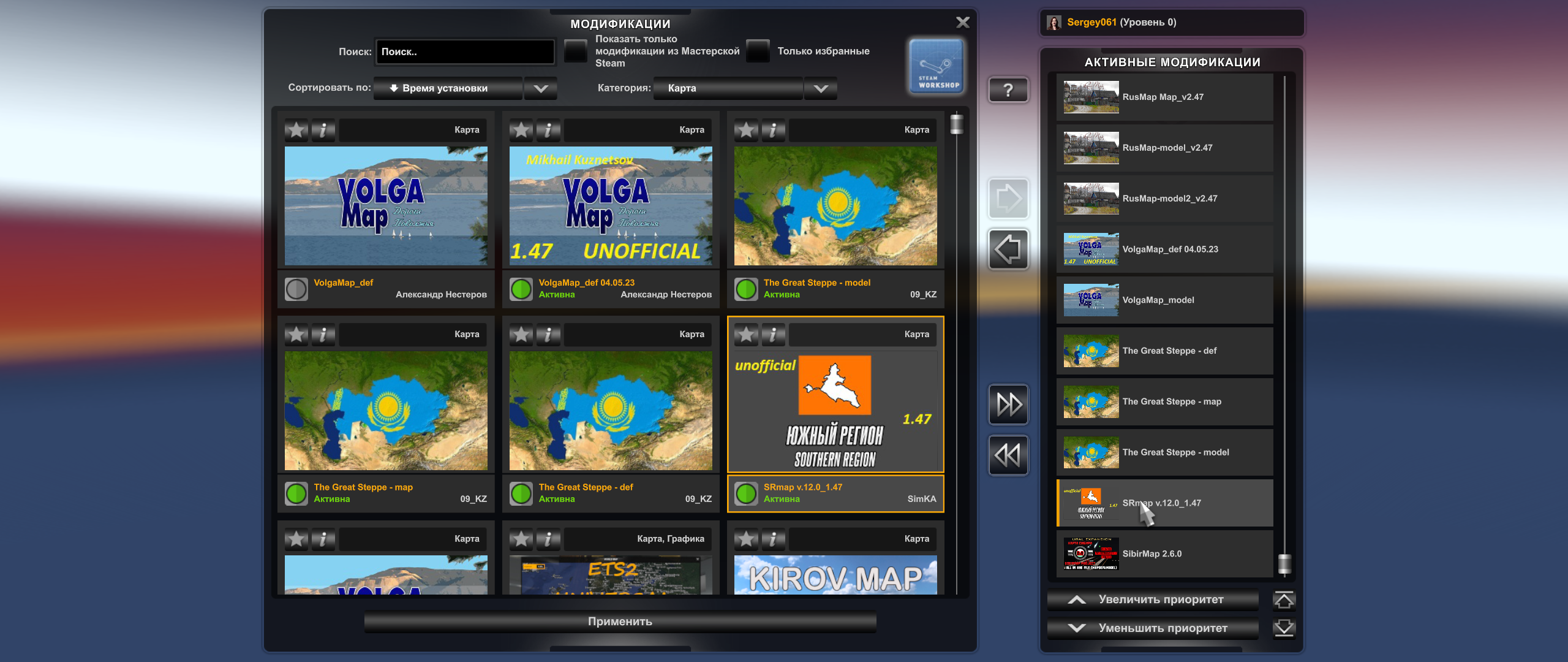
Task: Click the search field 'Поиск..'
Action: point(465,52)
